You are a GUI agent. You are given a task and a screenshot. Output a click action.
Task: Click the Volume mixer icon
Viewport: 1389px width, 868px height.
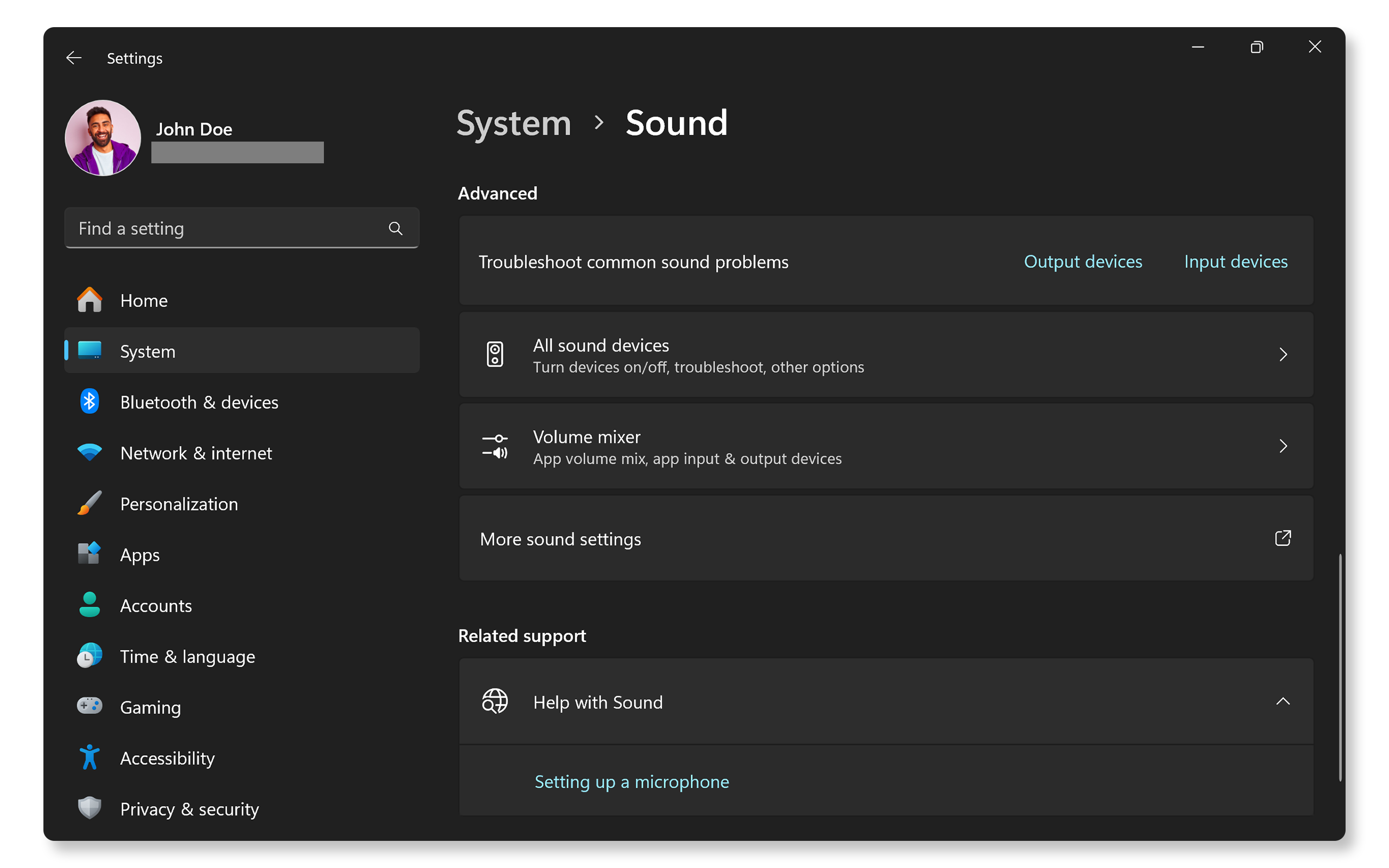coord(494,447)
